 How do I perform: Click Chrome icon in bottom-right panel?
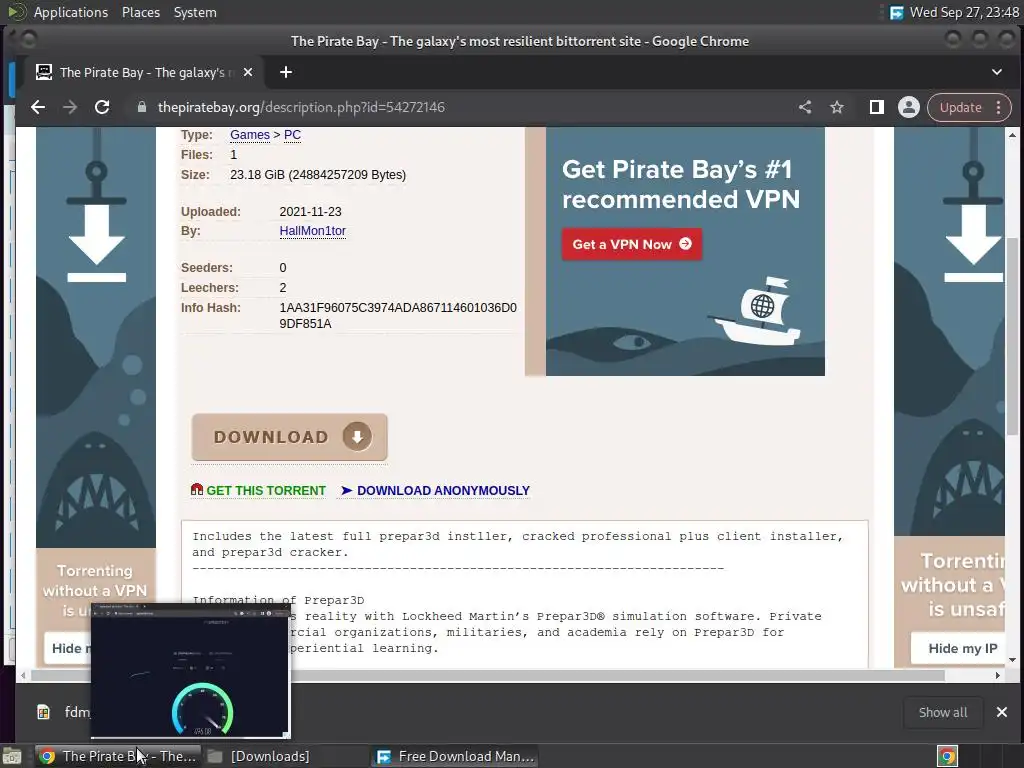(947, 756)
